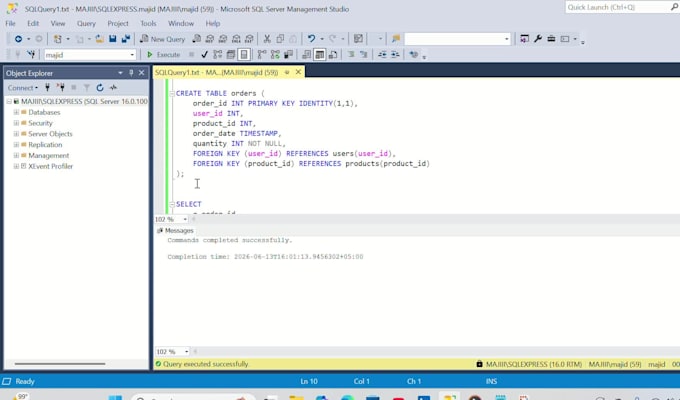Expand the Databases node
This screenshot has height=400, width=680.
16,112
